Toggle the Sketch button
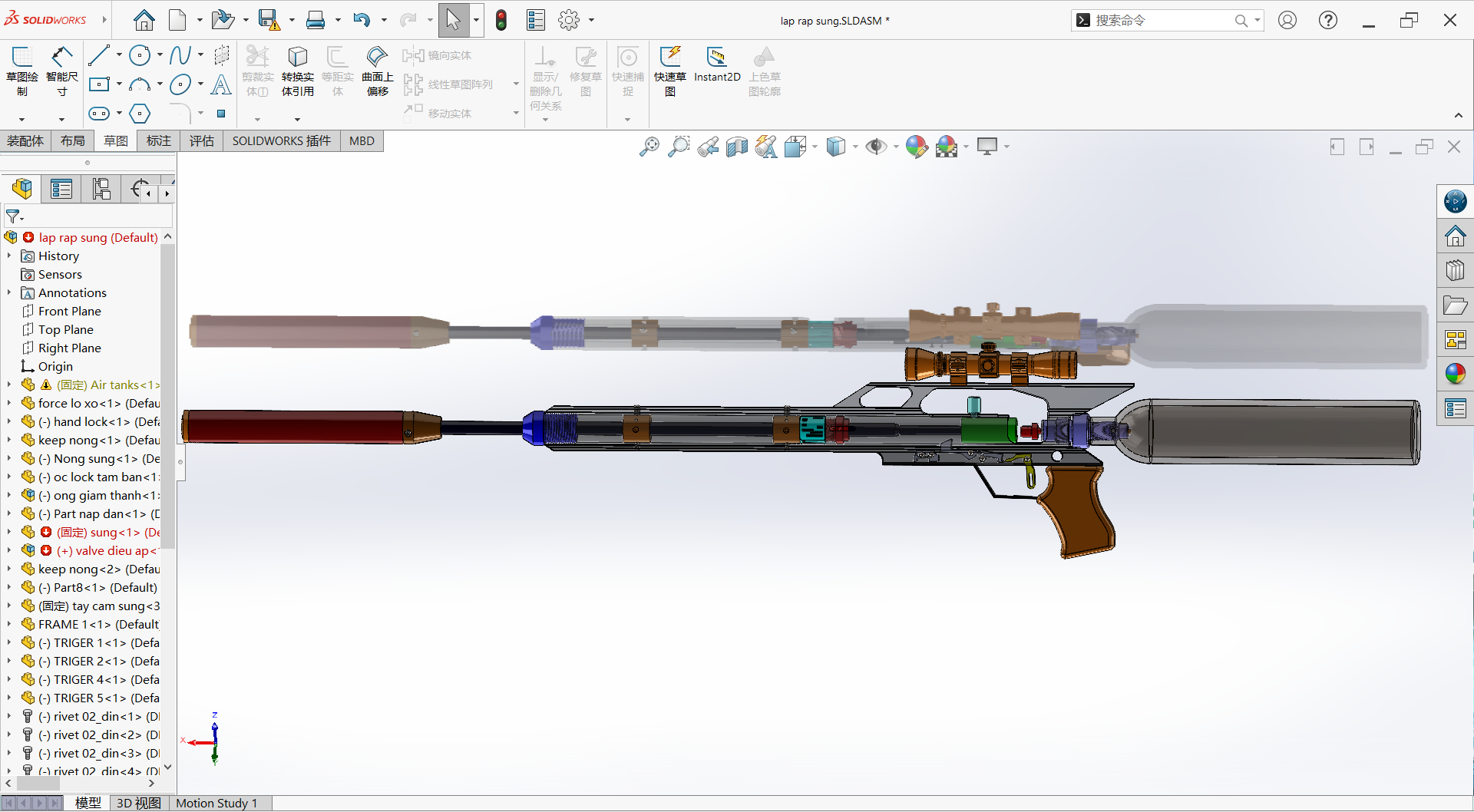Viewport: 1474px width, 812px height. (x=22, y=71)
